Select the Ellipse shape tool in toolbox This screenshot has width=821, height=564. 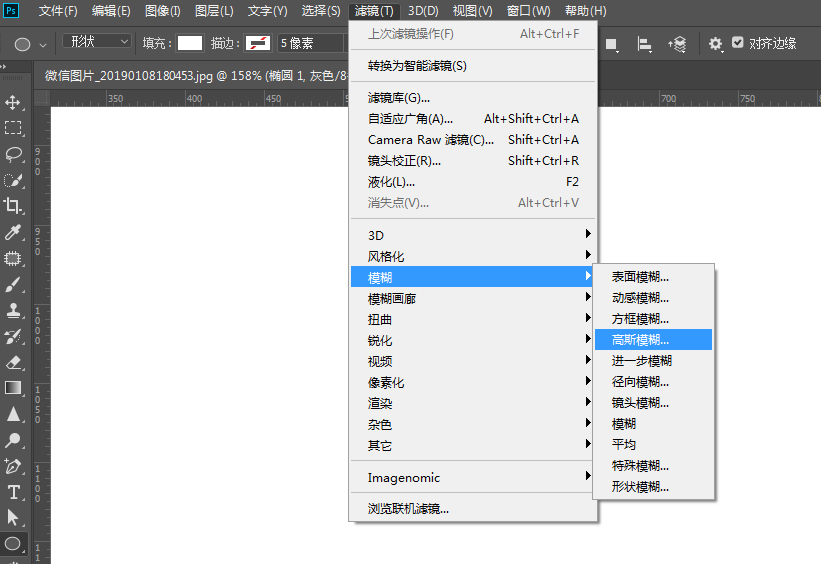pos(13,544)
